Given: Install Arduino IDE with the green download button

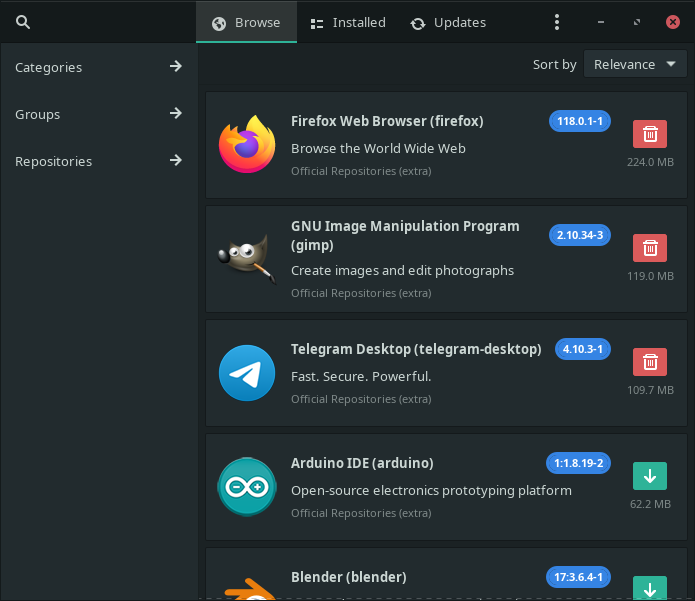Looking at the screenshot, I should pos(650,476).
